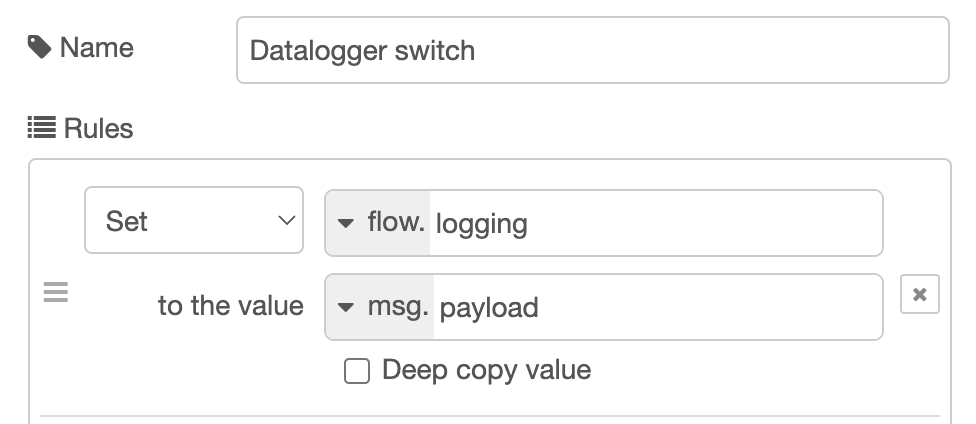Click the Rules heading text
976x424 pixels.
(98, 128)
